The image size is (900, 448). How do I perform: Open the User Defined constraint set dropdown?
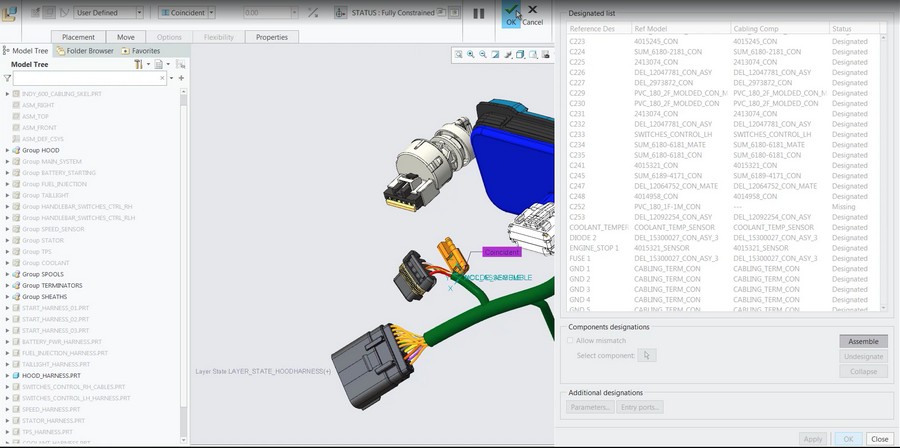coord(108,13)
